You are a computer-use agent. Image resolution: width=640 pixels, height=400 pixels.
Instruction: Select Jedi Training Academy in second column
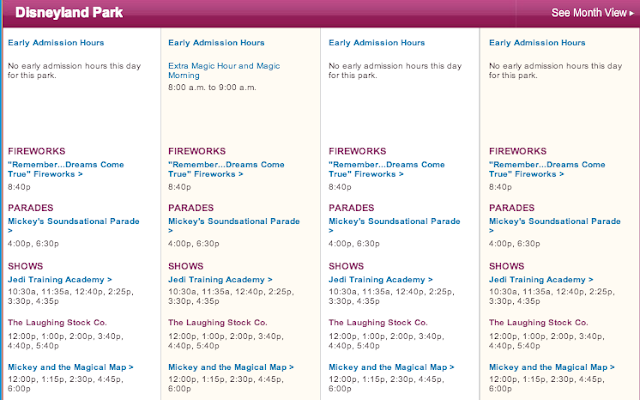click(x=220, y=279)
